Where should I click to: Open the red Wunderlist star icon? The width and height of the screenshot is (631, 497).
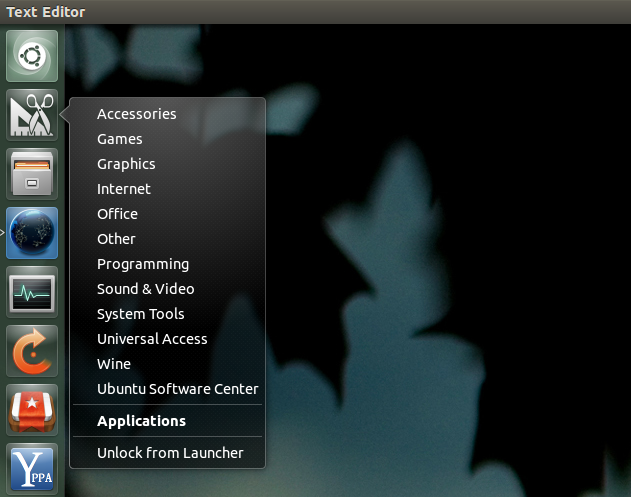tap(32, 410)
